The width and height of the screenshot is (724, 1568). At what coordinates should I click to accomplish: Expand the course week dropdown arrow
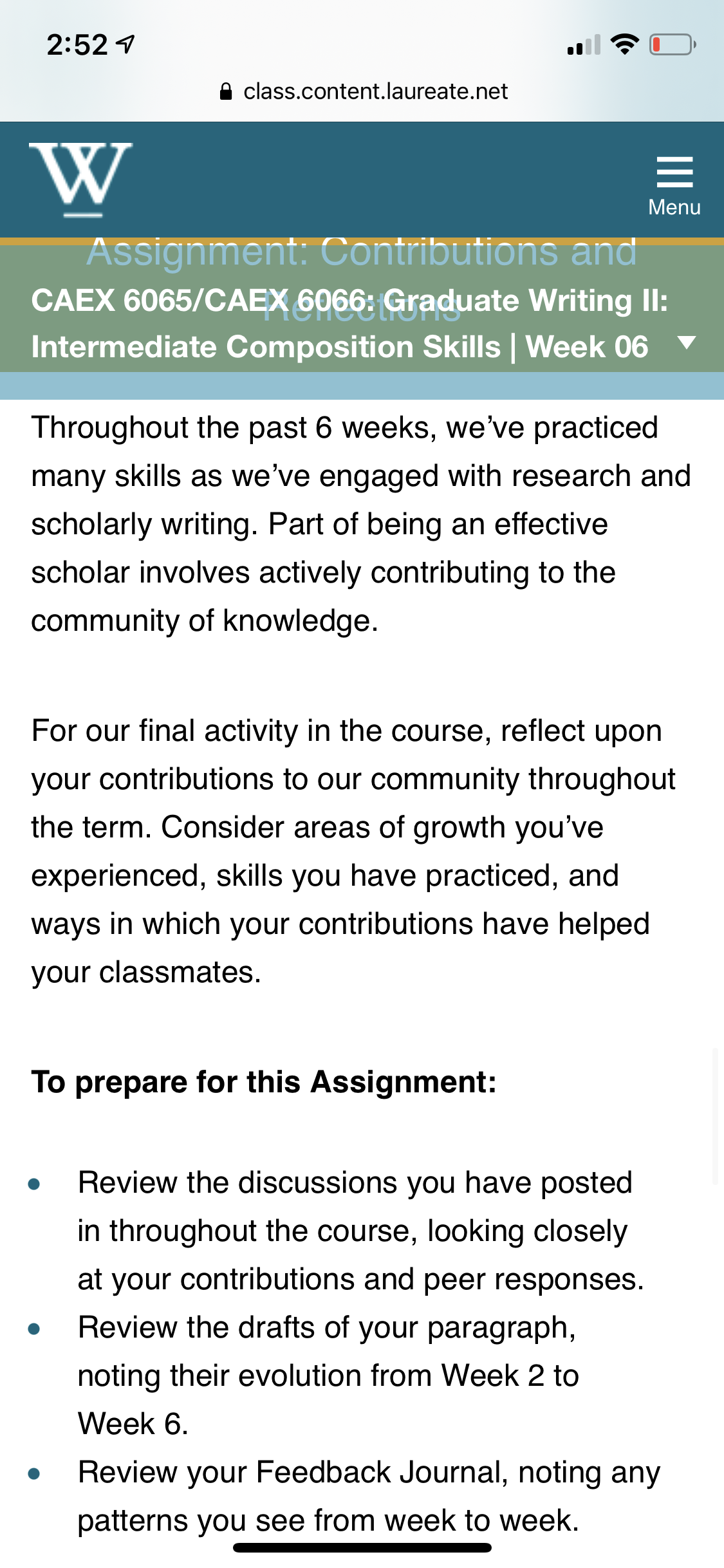[x=687, y=342]
